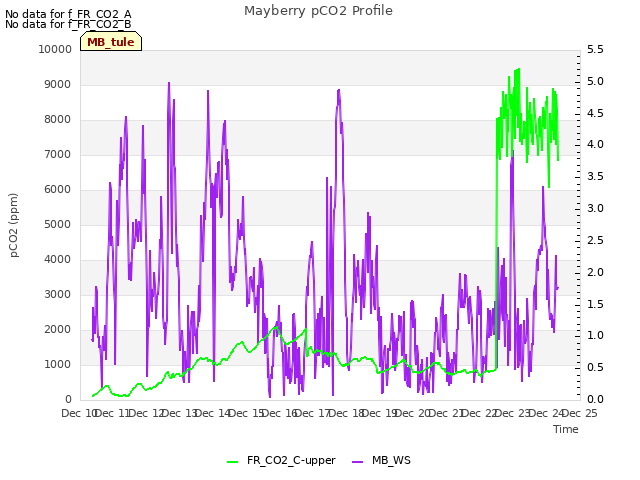Viewport: 640px width, 480px height.
Task: Click the 3.5 right-axis tick label
Action: tap(595, 176)
